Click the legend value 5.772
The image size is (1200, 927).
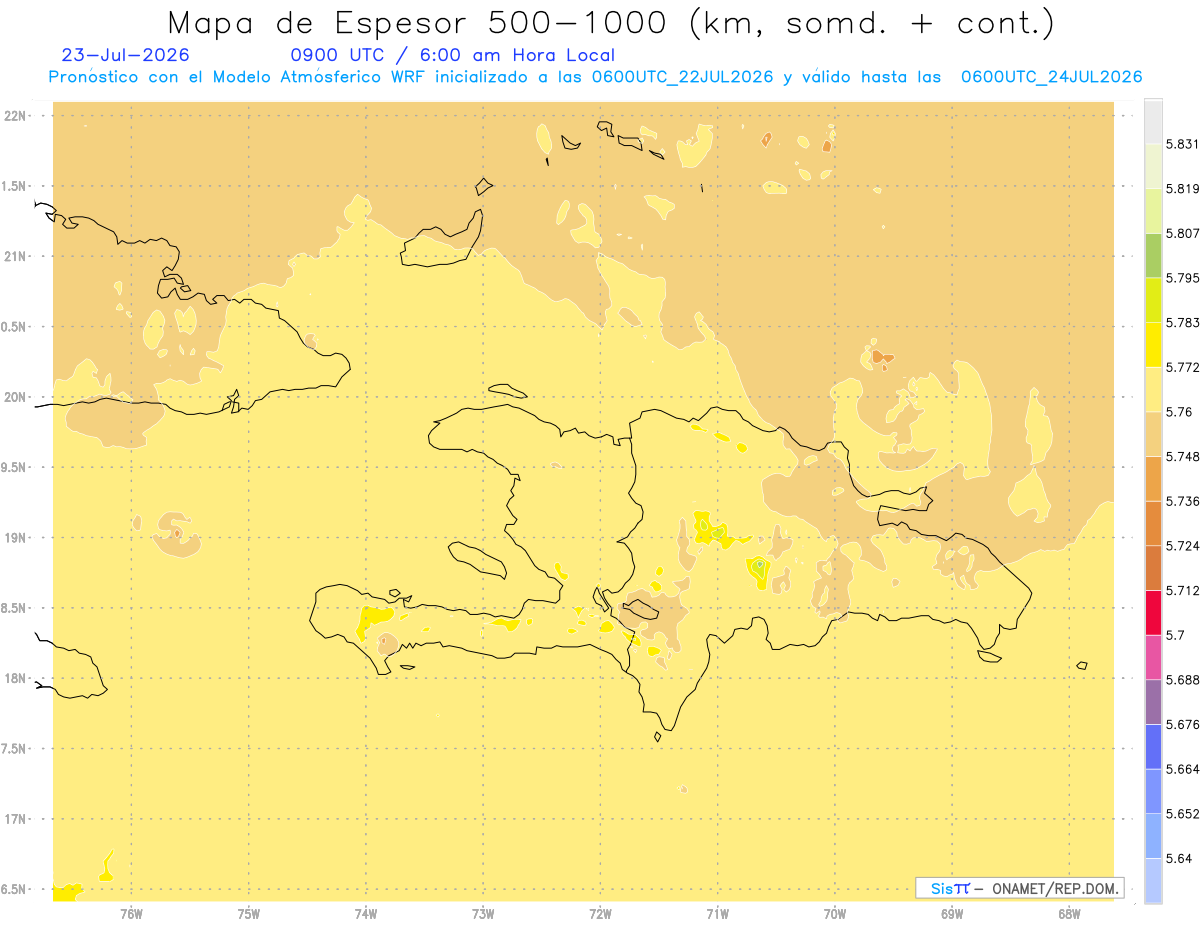1182,367
